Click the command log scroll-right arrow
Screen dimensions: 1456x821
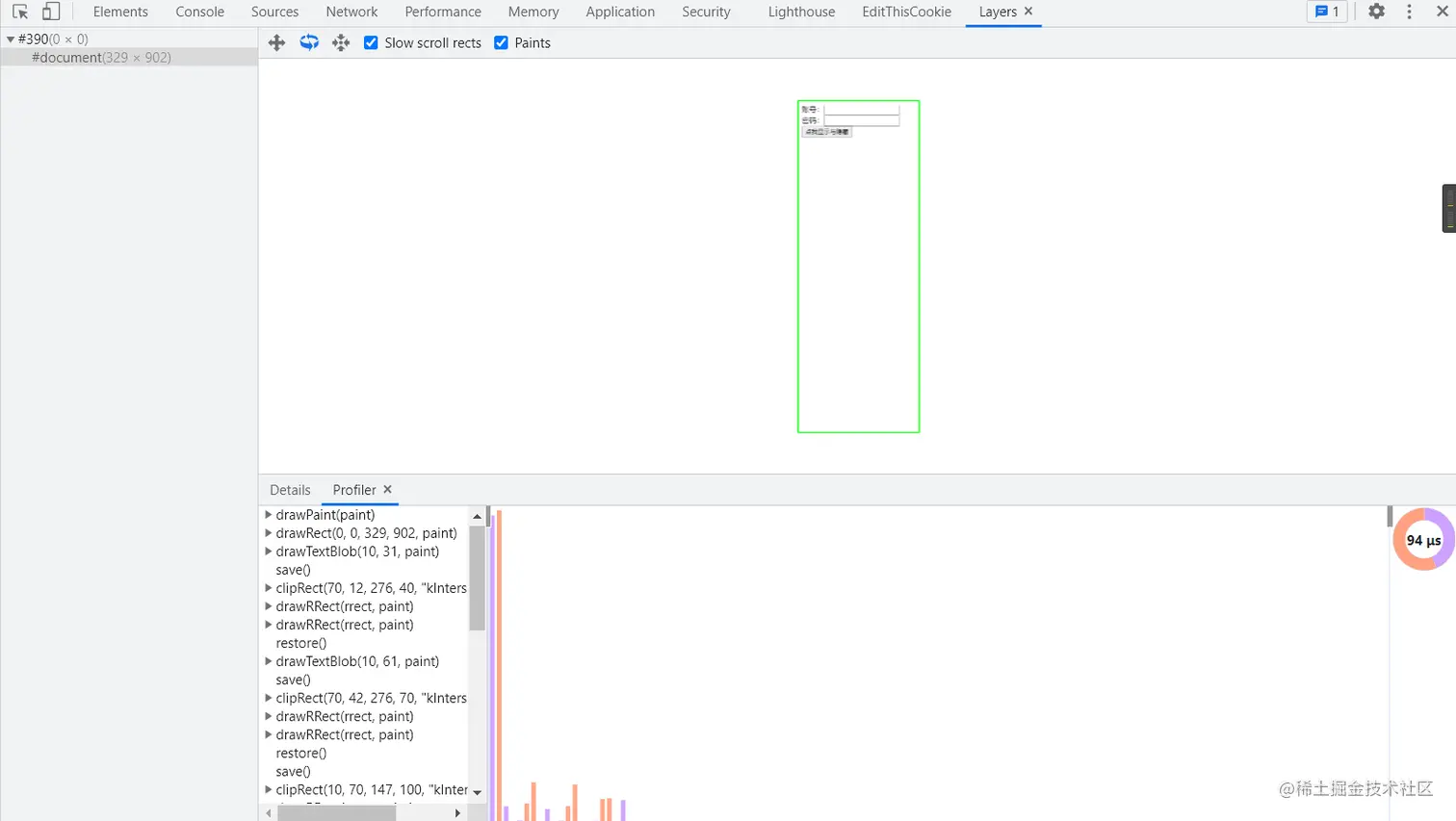tap(457, 813)
